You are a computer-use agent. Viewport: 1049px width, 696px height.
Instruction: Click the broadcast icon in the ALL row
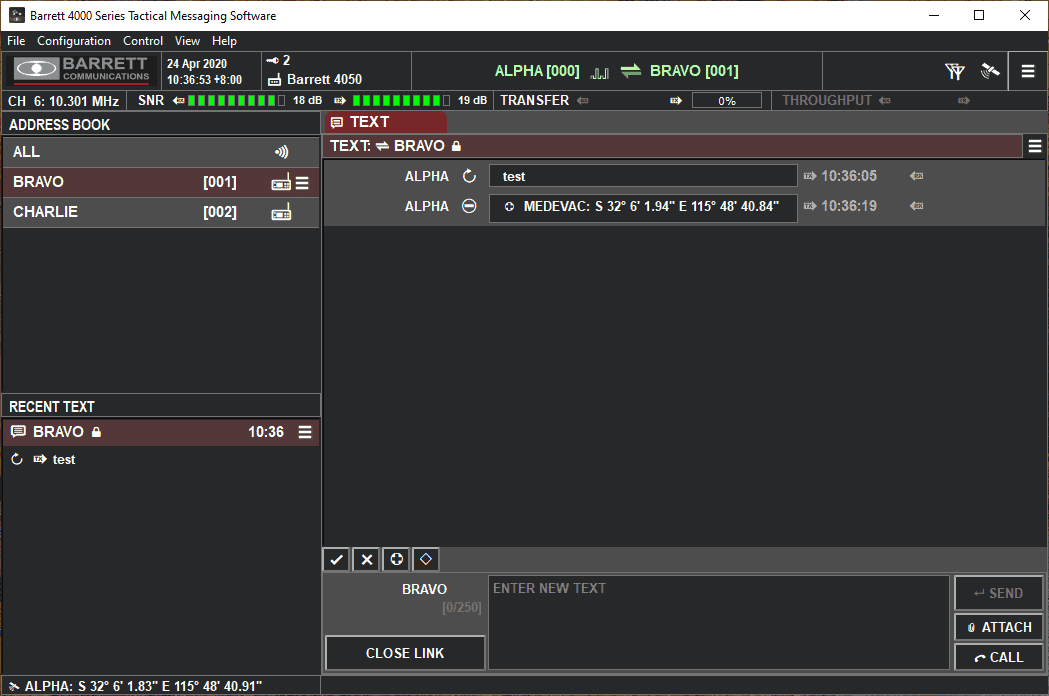tap(282, 152)
